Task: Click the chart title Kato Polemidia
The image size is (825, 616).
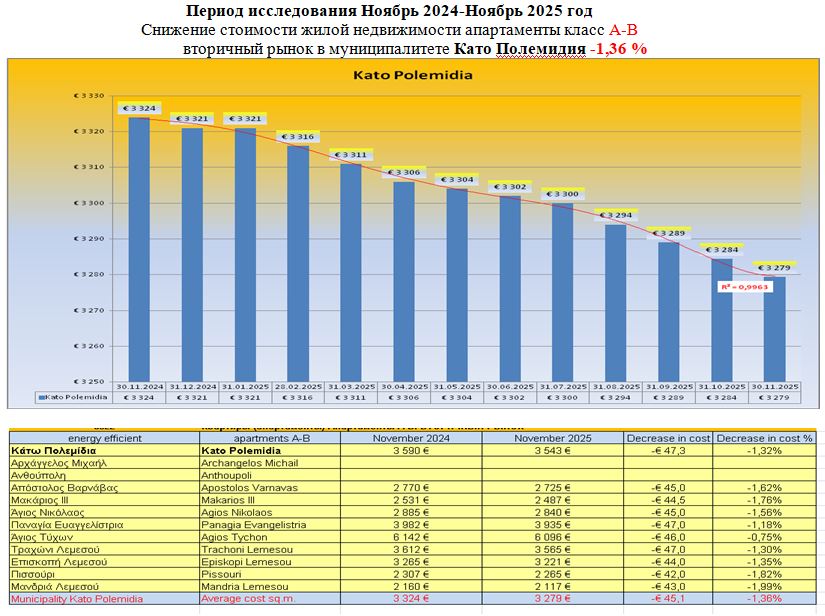Action: (x=413, y=75)
